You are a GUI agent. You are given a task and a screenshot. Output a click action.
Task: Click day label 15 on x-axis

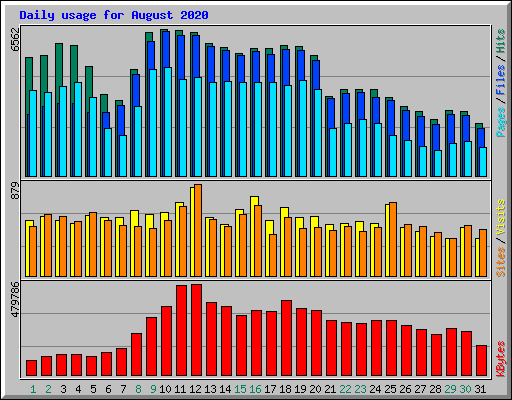pyautogui.click(x=240, y=389)
